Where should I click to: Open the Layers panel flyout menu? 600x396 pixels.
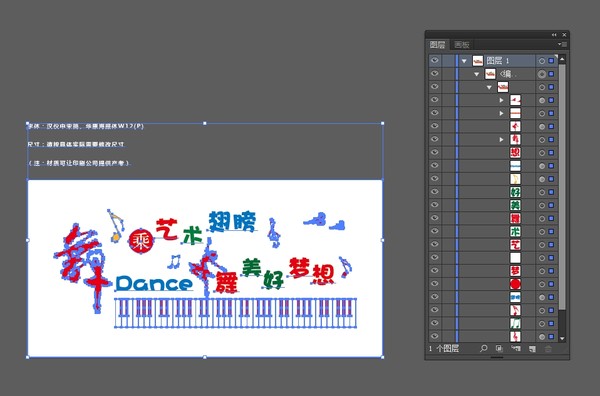tap(562, 44)
